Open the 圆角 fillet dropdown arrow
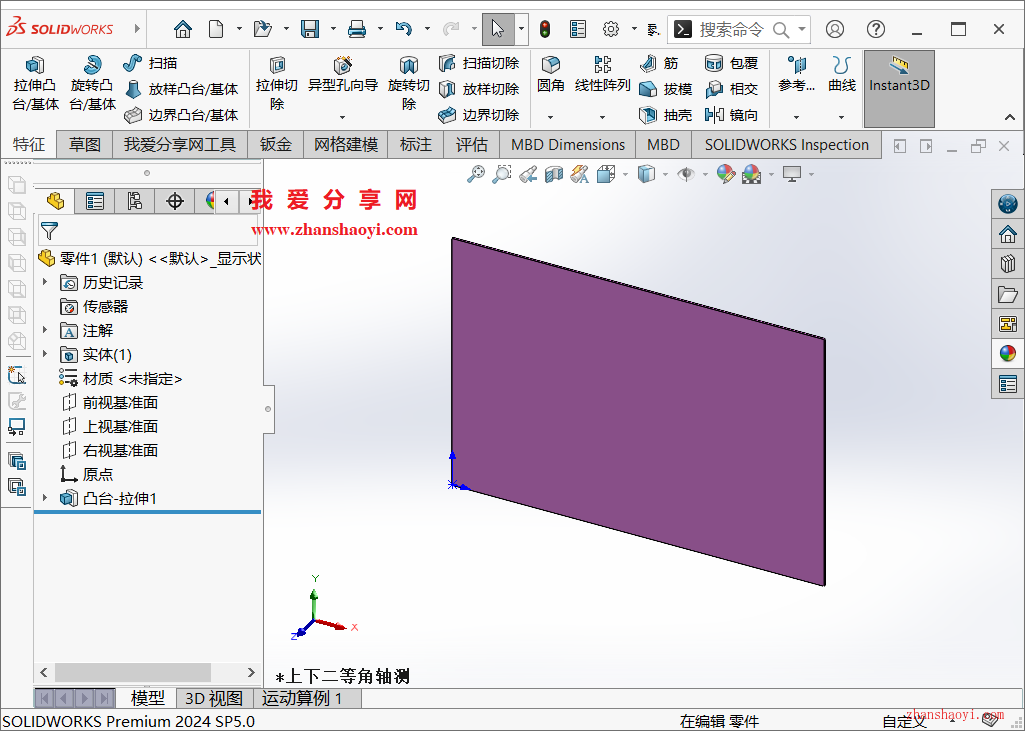Viewport: 1025px width, 731px height. (550, 117)
